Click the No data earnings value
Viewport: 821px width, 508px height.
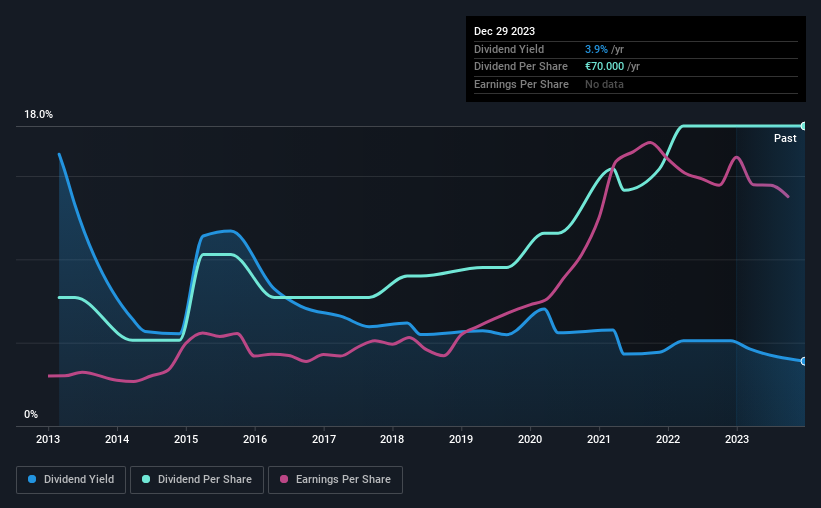pyautogui.click(x=604, y=84)
